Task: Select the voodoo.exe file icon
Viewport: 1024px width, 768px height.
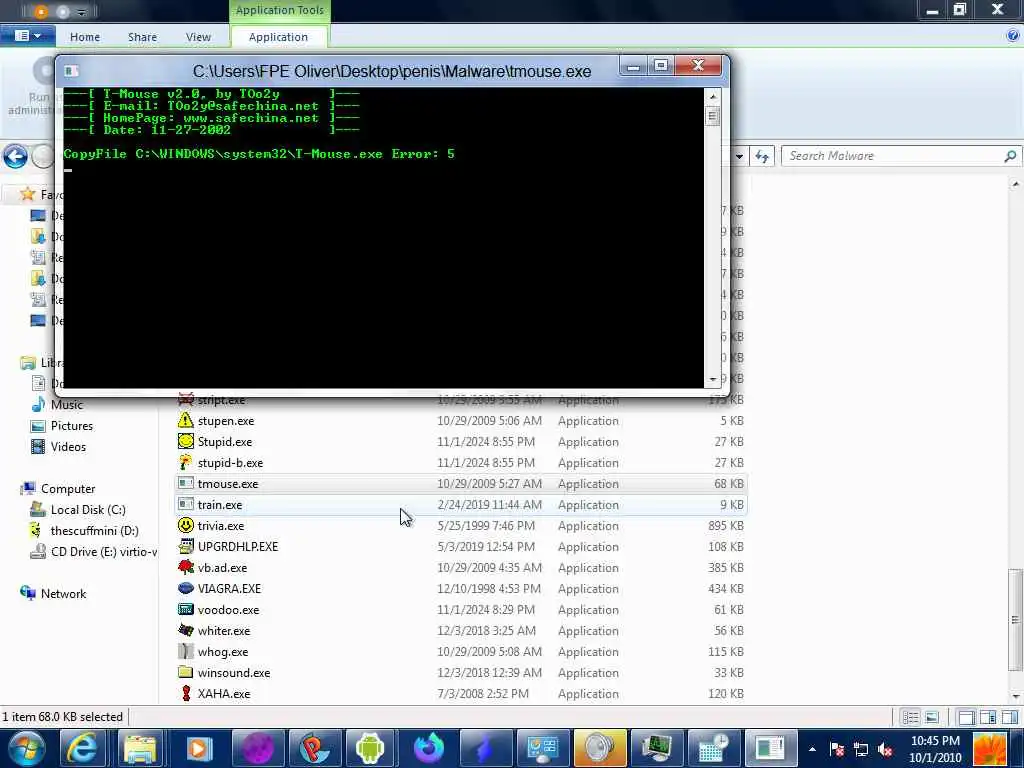Action: pyautogui.click(x=185, y=609)
